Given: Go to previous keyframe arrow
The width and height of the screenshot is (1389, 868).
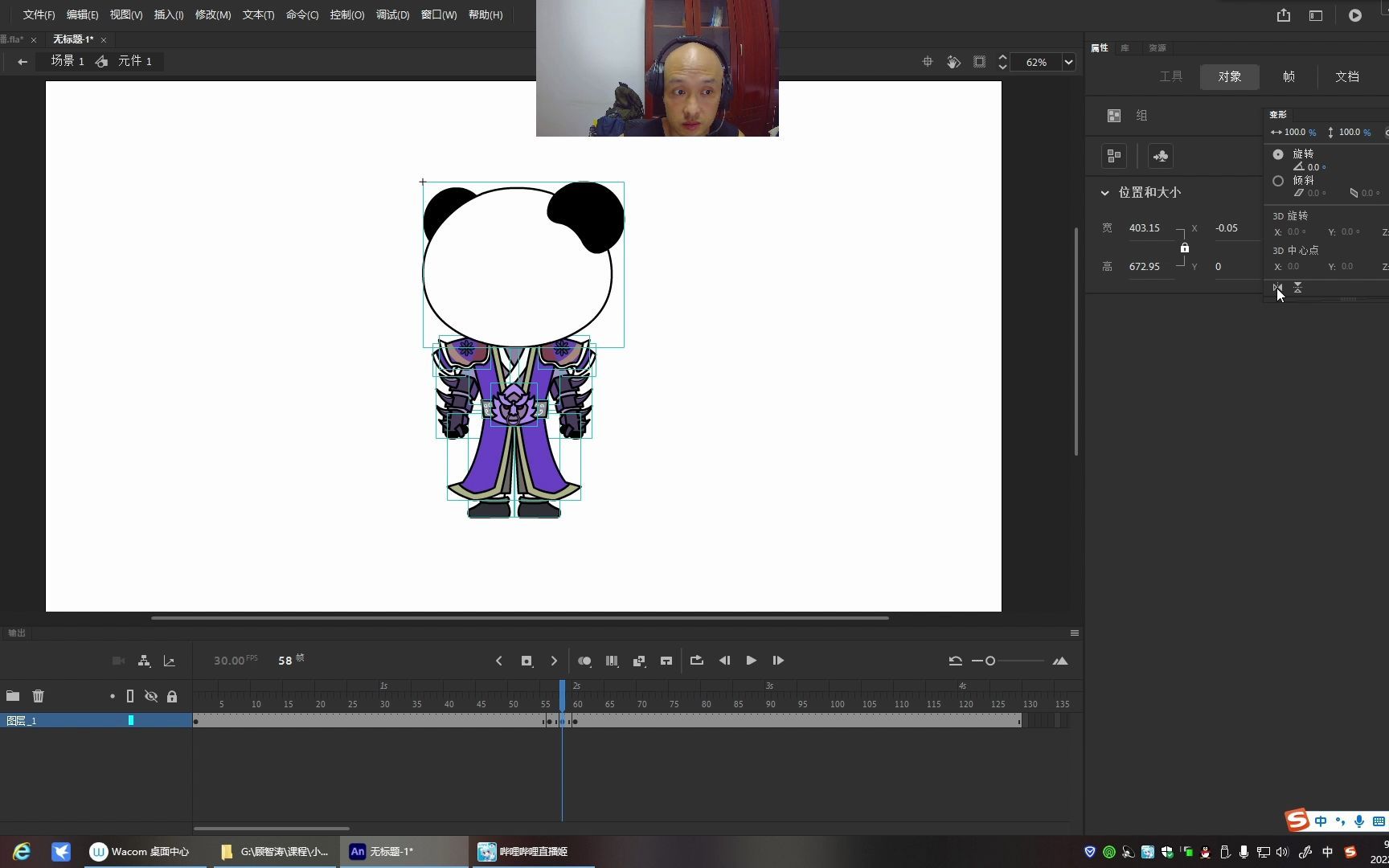Looking at the screenshot, I should [x=499, y=661].
